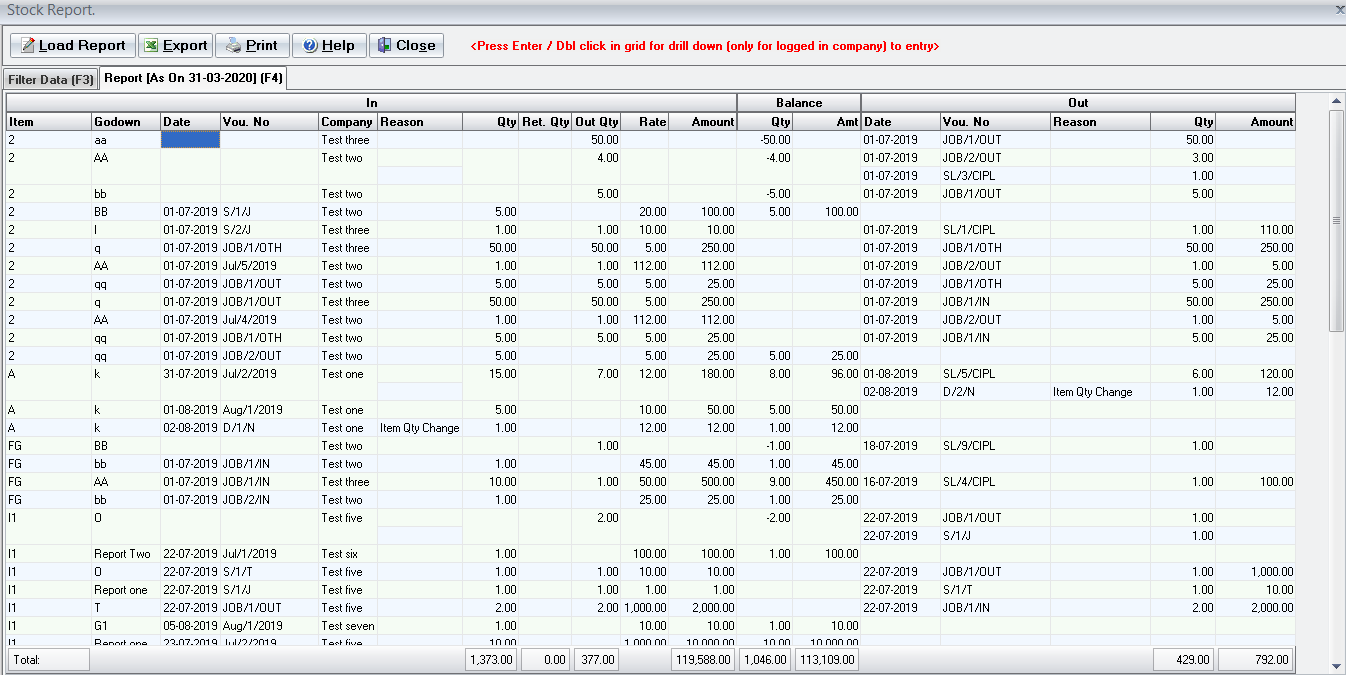Click the balance amount '450.00'
The height and width of the screenshot is (675, 1346).
(x=827, y=482)
